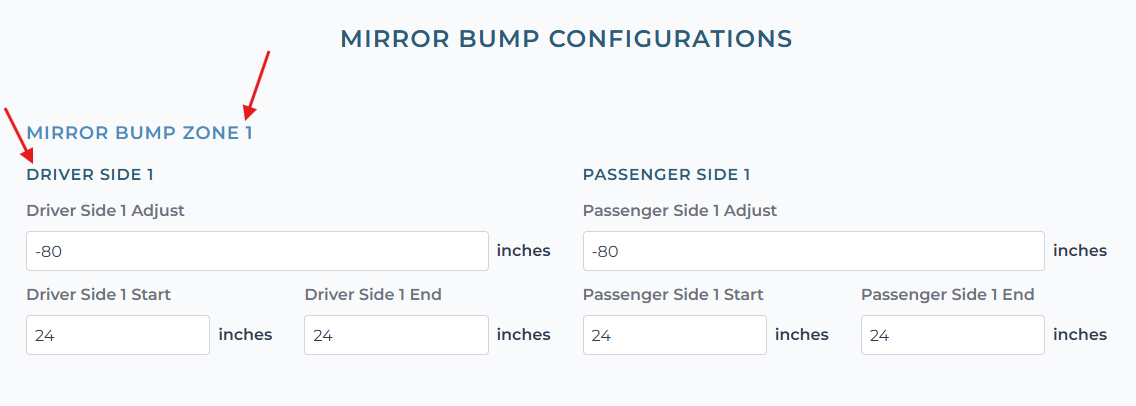
Task: Select the Passenger Side 1 End input box
Action: click(952, 335)
